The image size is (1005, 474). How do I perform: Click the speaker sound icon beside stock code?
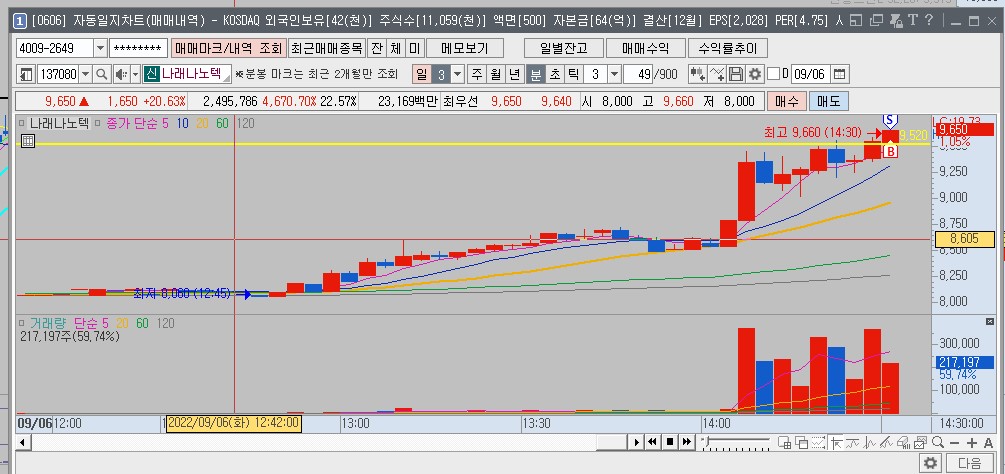(x=121, y=74)
